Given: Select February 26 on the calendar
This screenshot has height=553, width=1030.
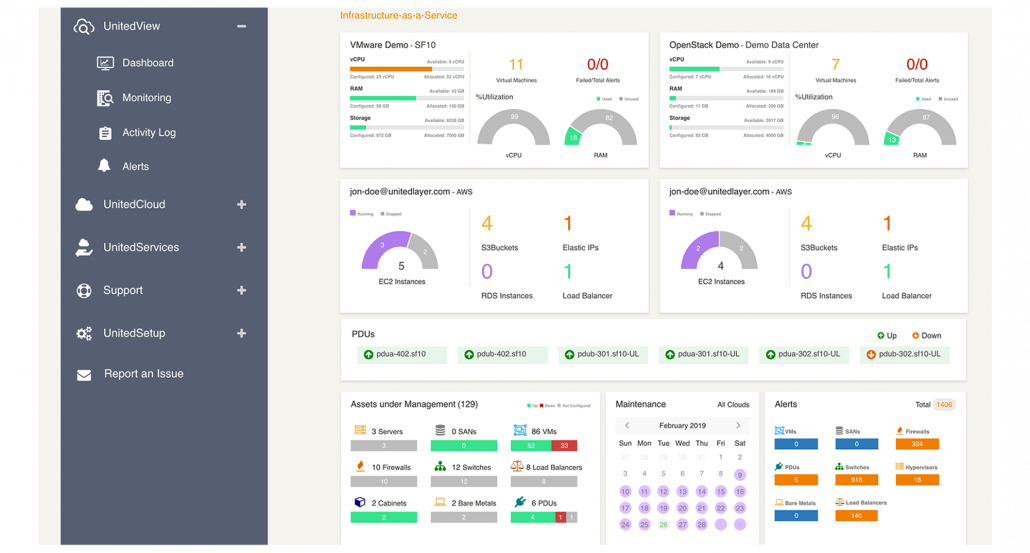Looking at the screenshot, I should click(663, 525).
